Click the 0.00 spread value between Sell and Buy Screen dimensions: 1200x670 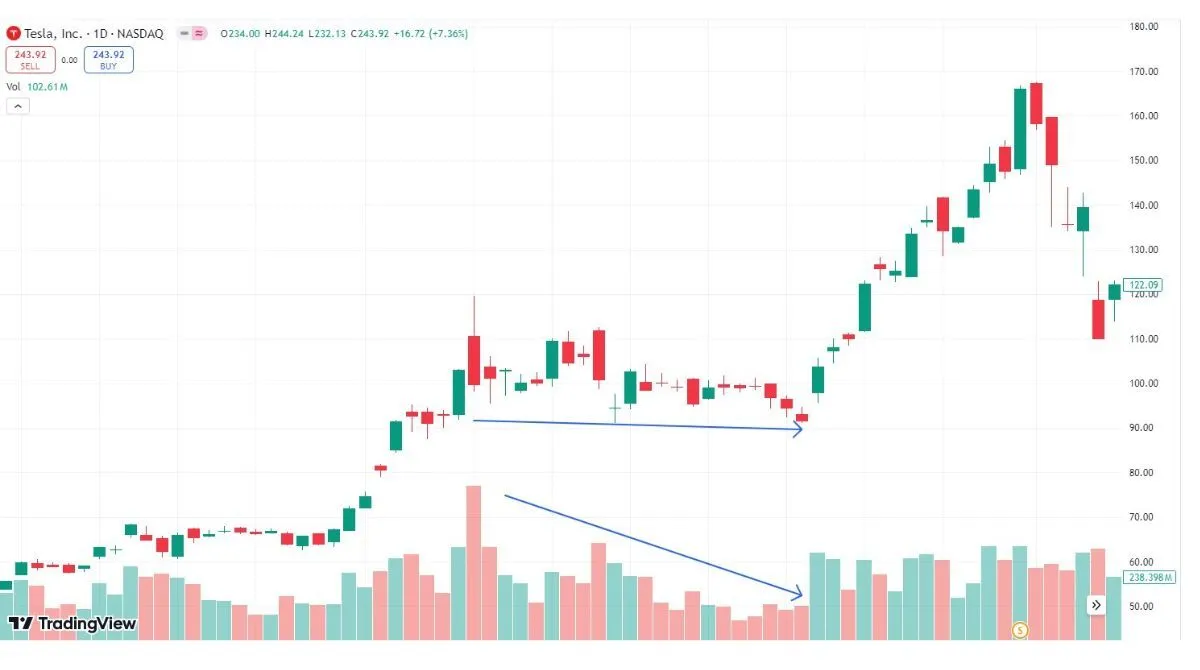[69, 60]
